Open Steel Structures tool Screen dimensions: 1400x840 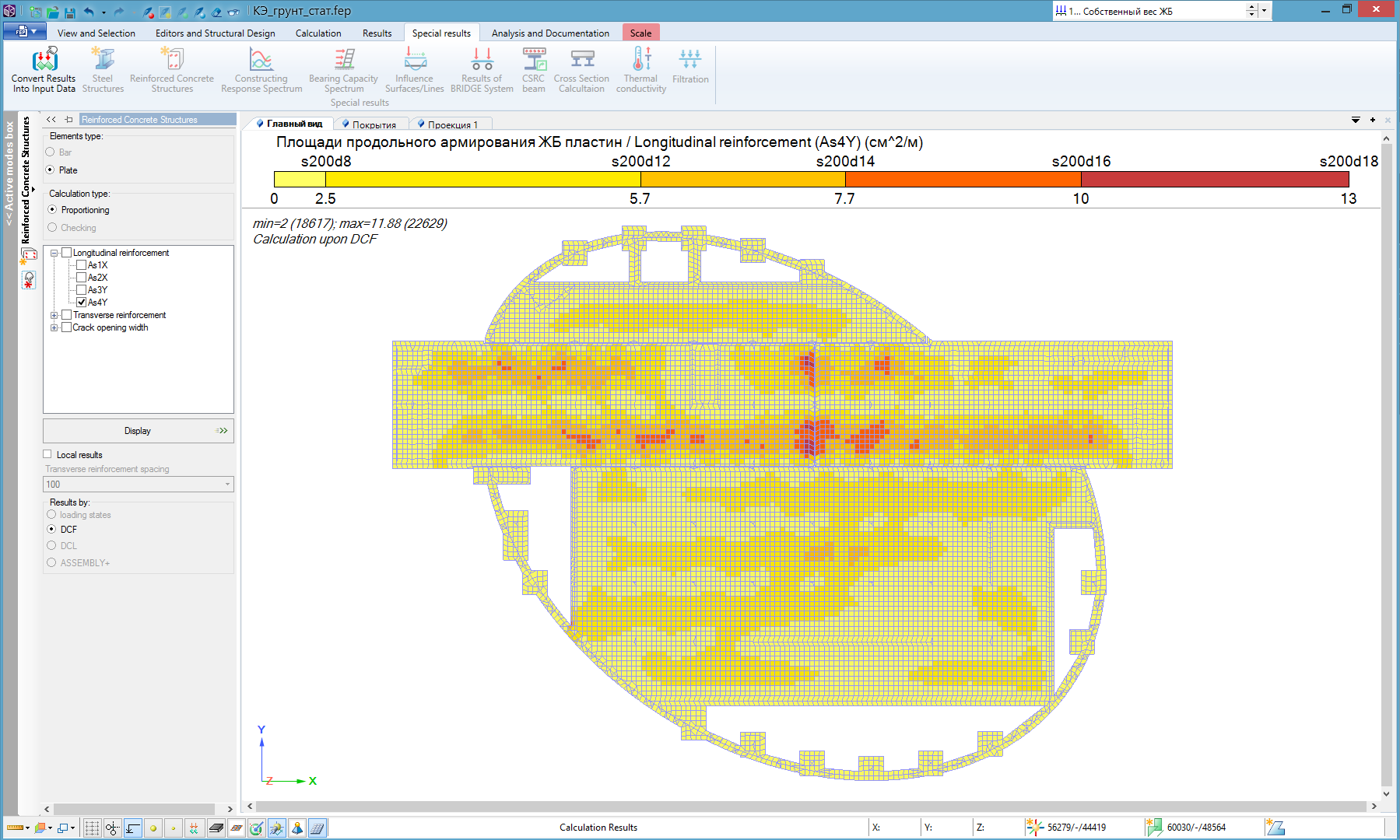pyautogui.click(x=103, y=60)
